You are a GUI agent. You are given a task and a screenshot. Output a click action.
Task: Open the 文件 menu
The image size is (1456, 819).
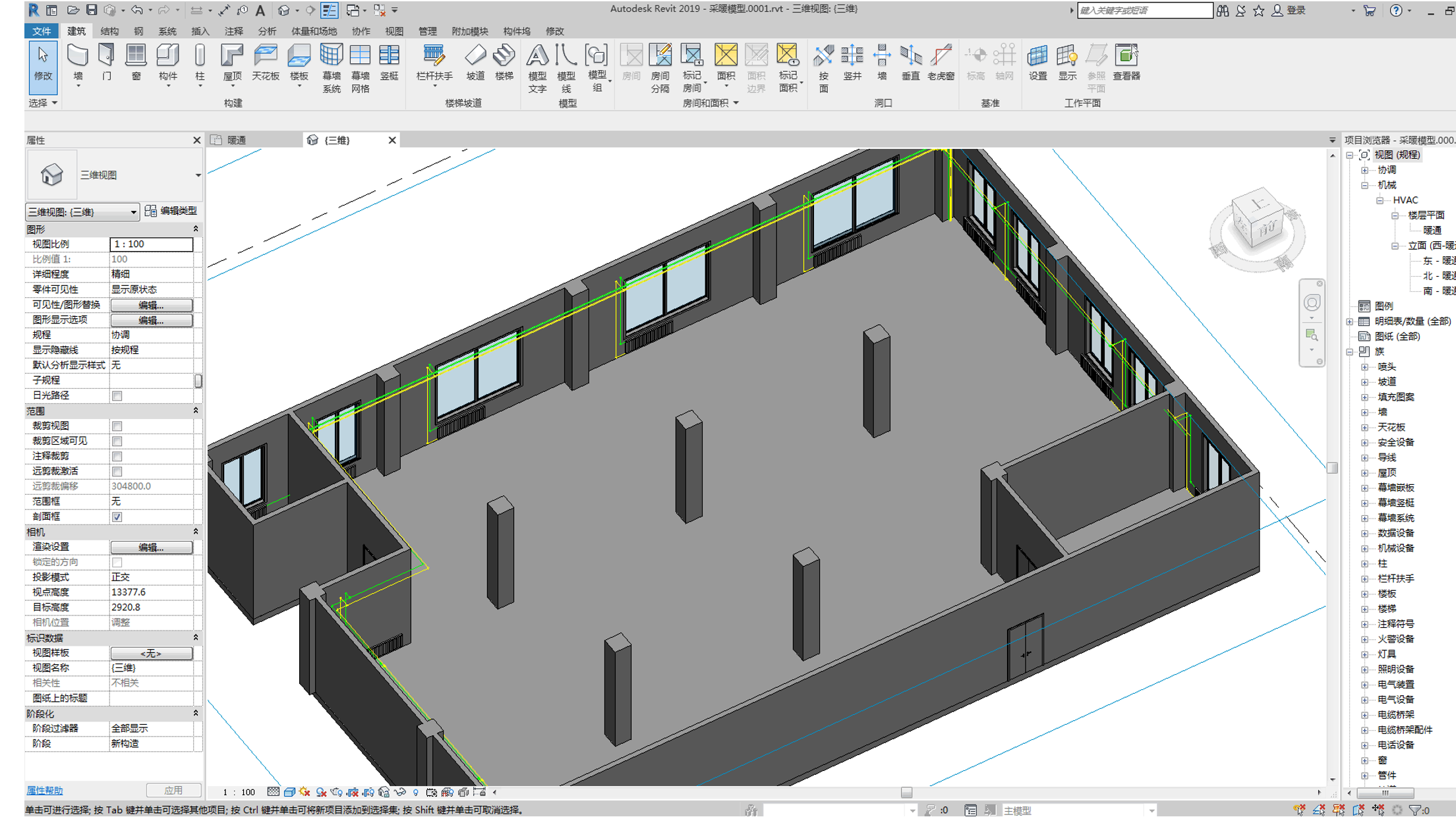[42, 31]
